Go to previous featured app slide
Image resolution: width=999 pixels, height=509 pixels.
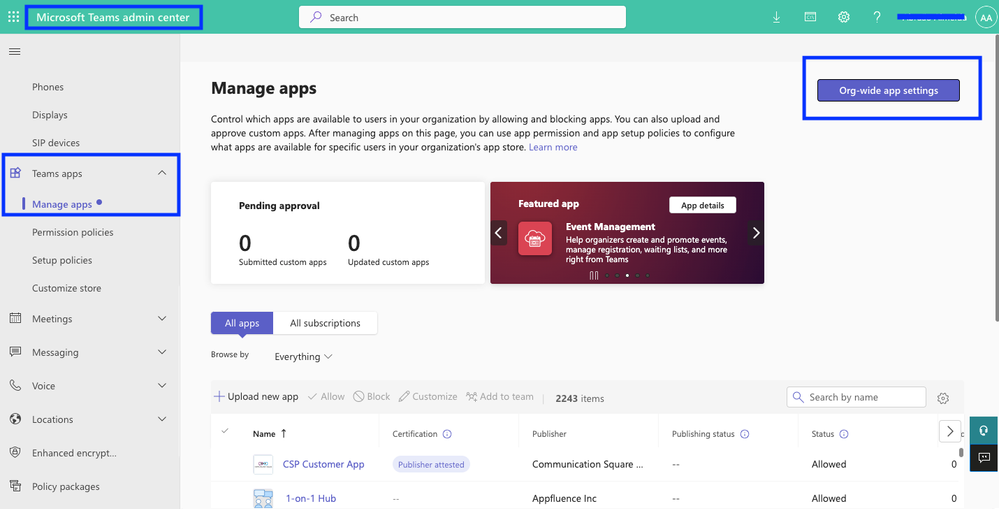[x=499, y=233]
